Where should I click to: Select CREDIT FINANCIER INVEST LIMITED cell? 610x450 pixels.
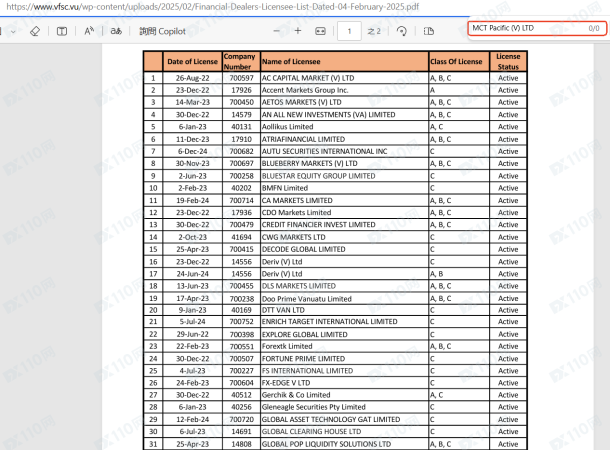[x=344, y=224]
